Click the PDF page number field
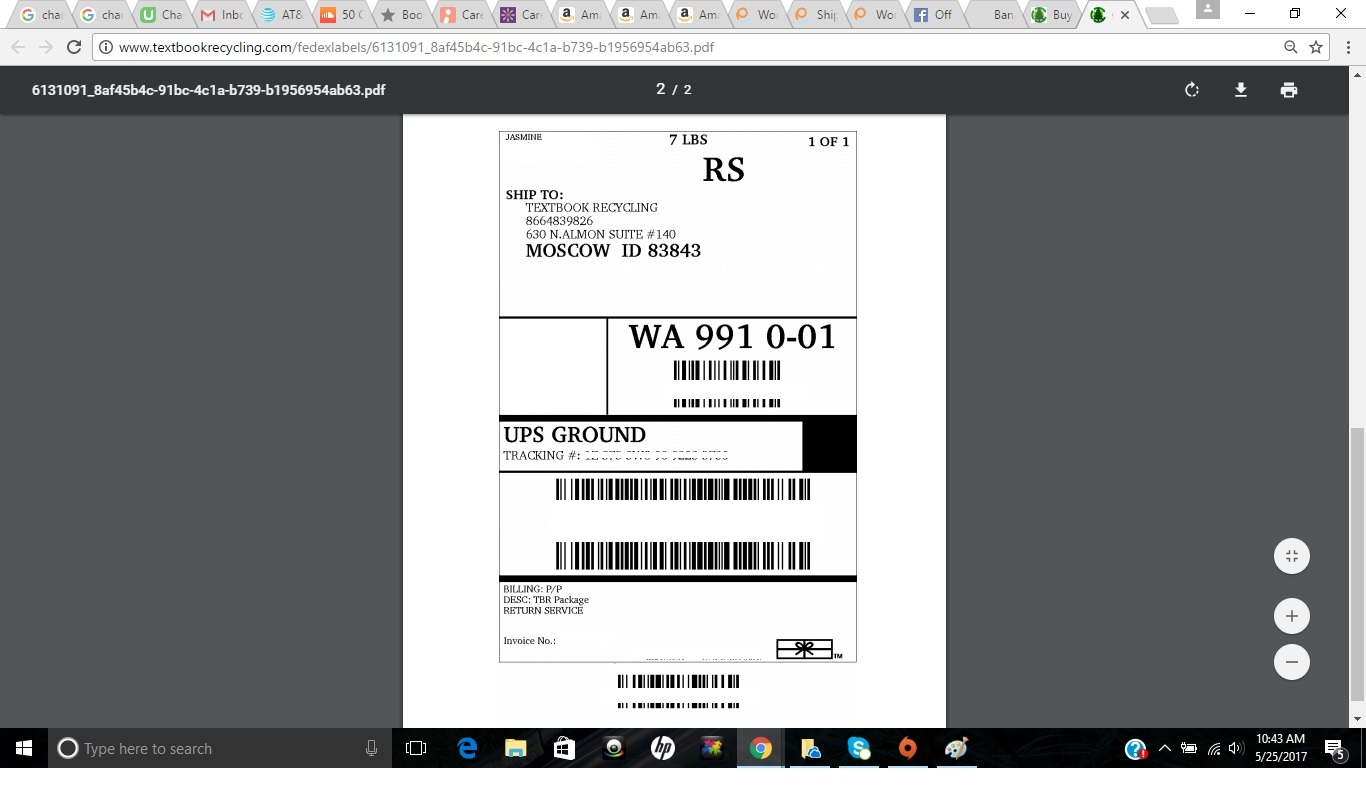This screenshot has height=804, width=1366. [x=660, y=89]
